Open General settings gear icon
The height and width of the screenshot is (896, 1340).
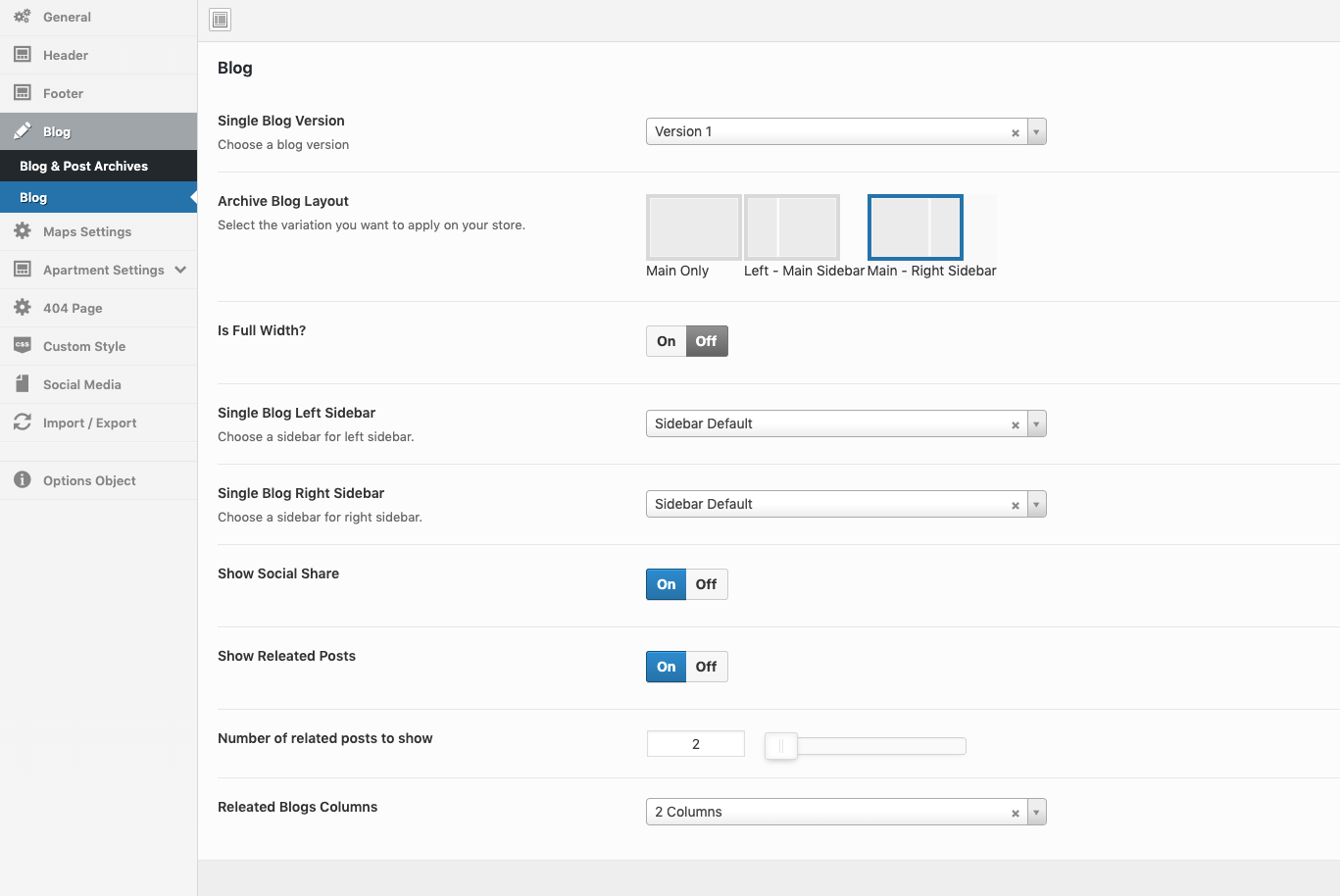[x=22, y=17]
